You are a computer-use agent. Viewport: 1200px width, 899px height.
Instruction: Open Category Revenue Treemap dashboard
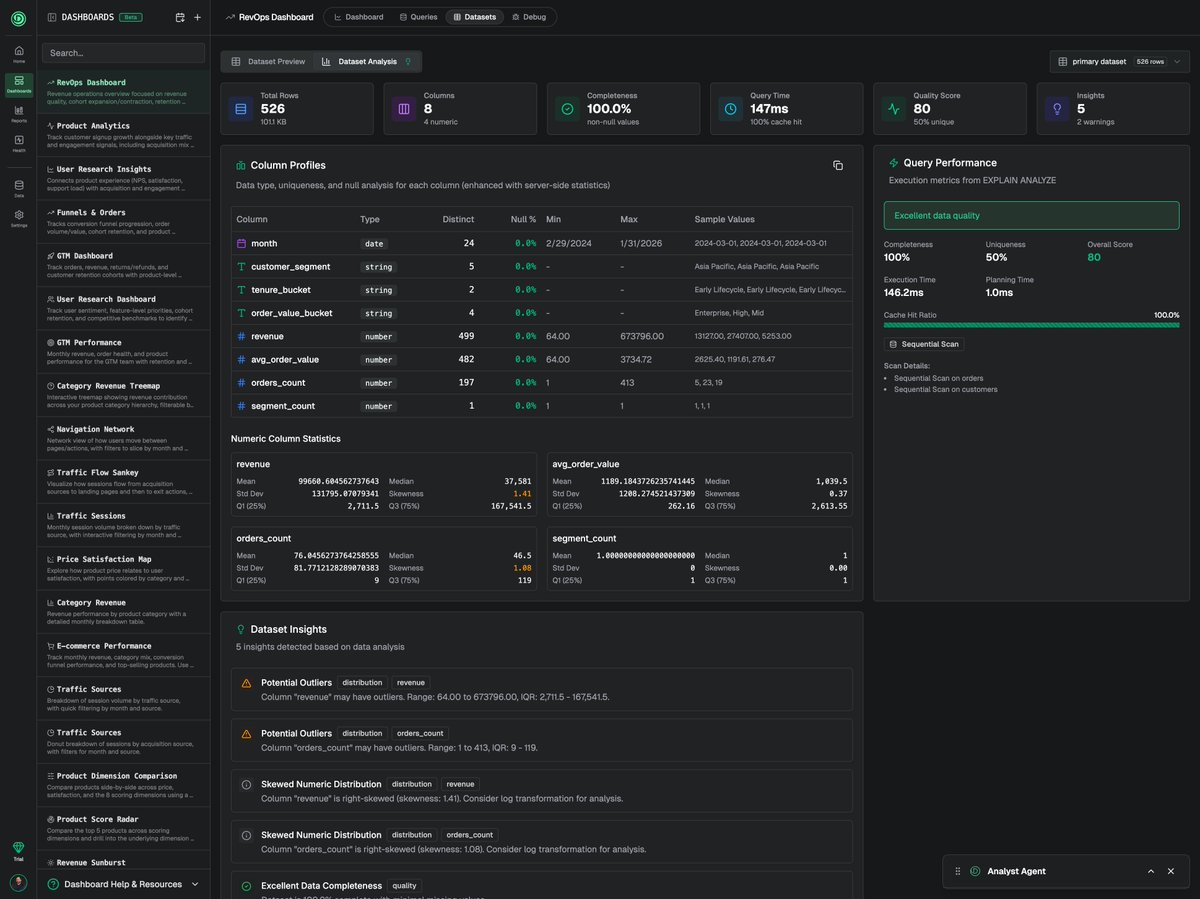click(x=123, y=395)
